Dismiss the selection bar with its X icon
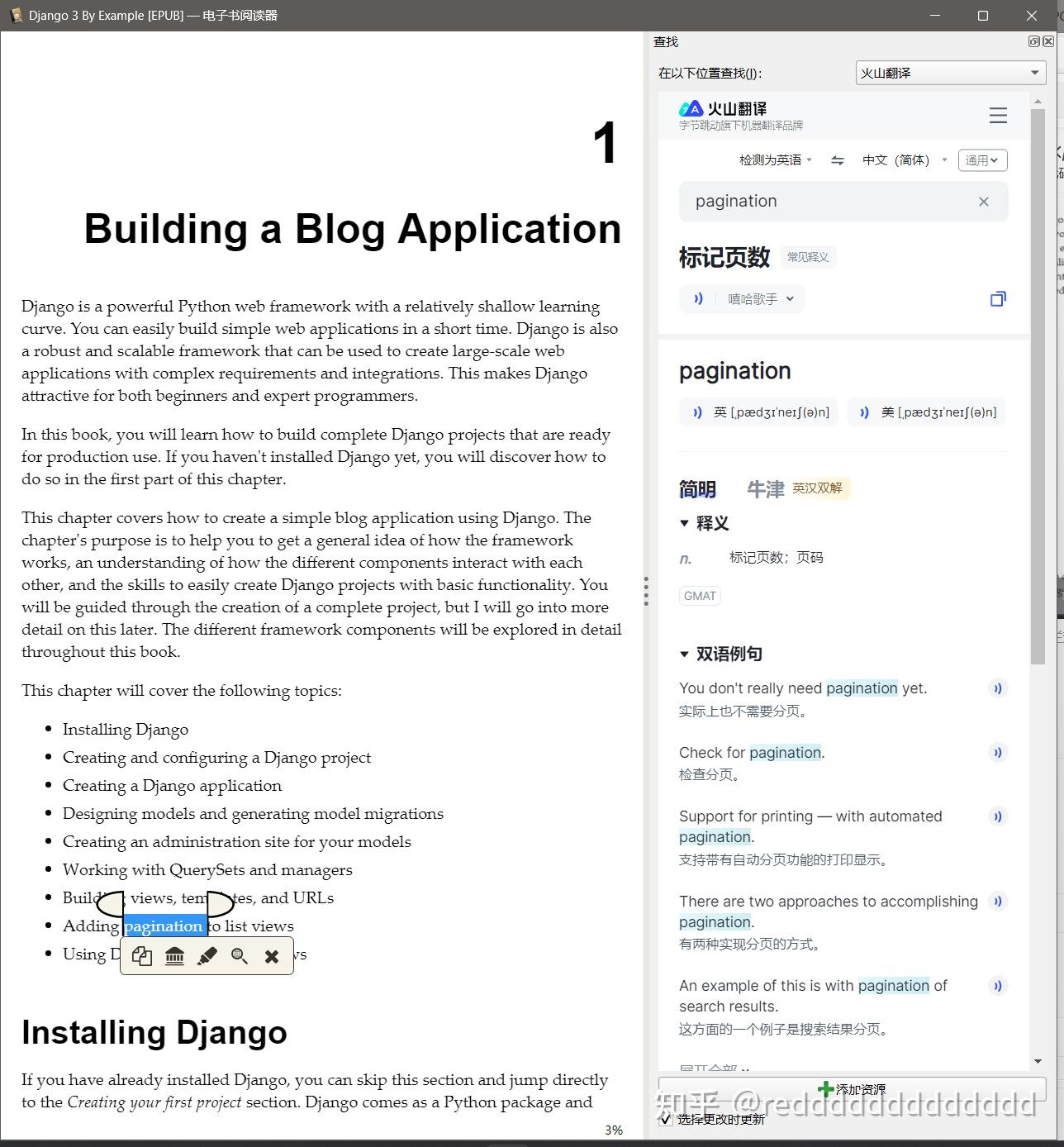1064x1147 pixels. point(272,956)
